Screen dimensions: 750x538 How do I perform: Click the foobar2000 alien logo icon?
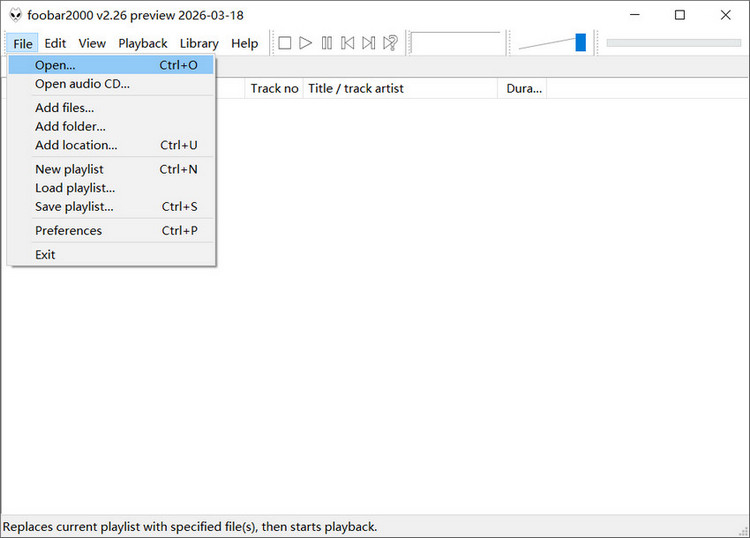tap(16, 15)
